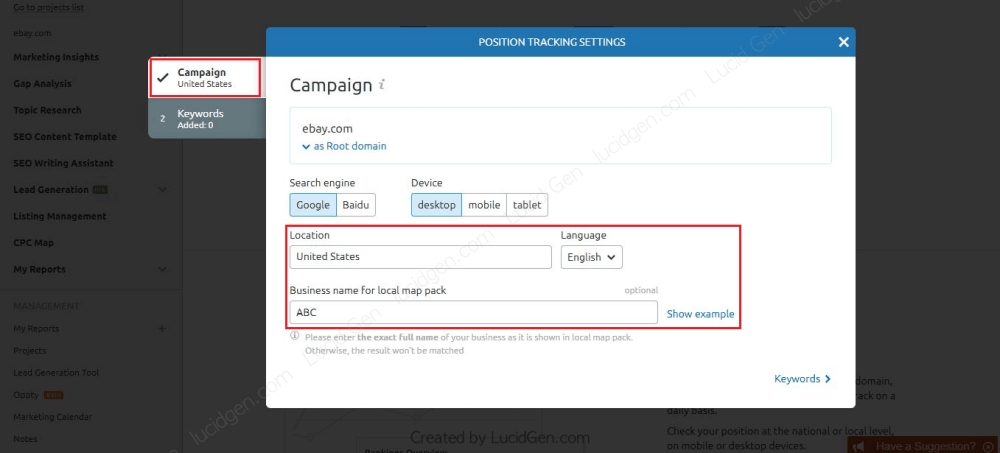Open the Language dropdown
The image size is (1000, 453).
[591, 257]
